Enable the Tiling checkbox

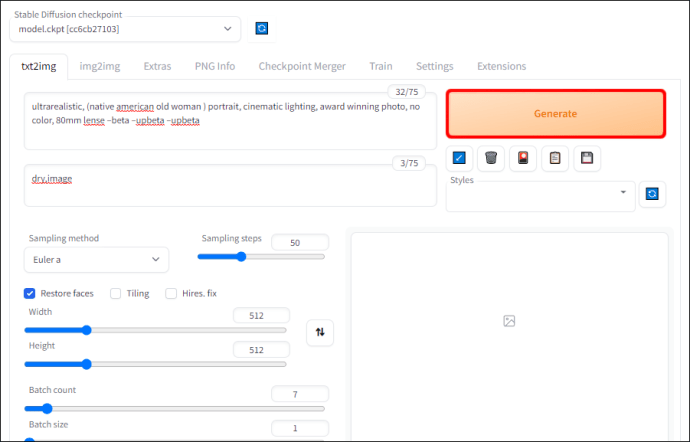(x=115, y=293)
